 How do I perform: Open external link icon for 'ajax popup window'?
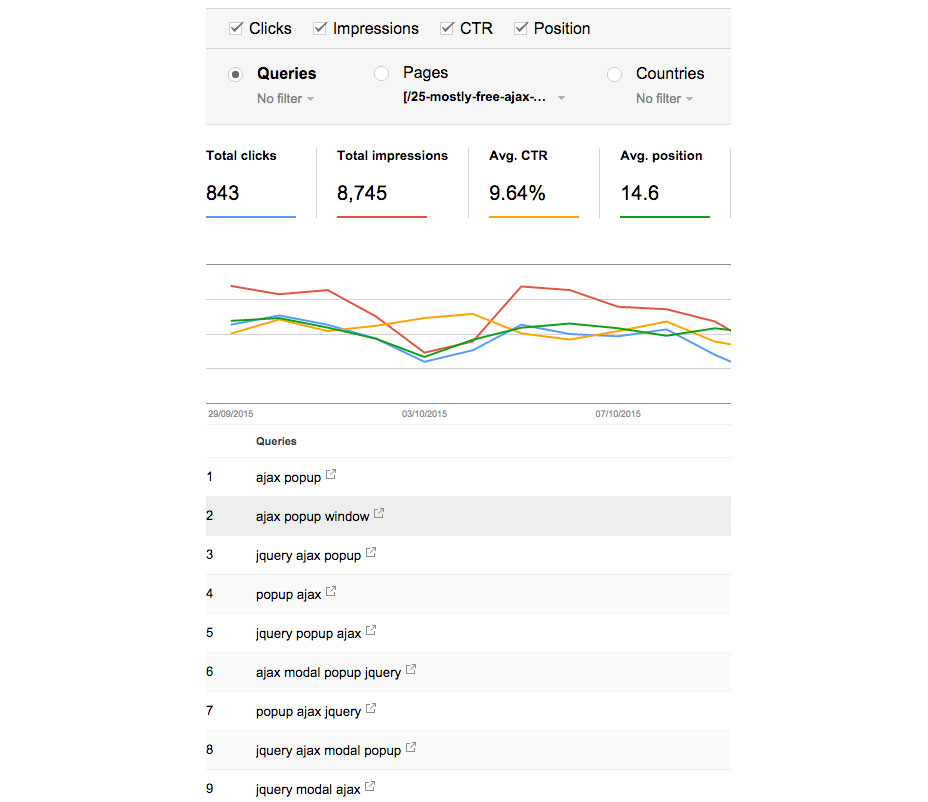click(x=379, y=513)
